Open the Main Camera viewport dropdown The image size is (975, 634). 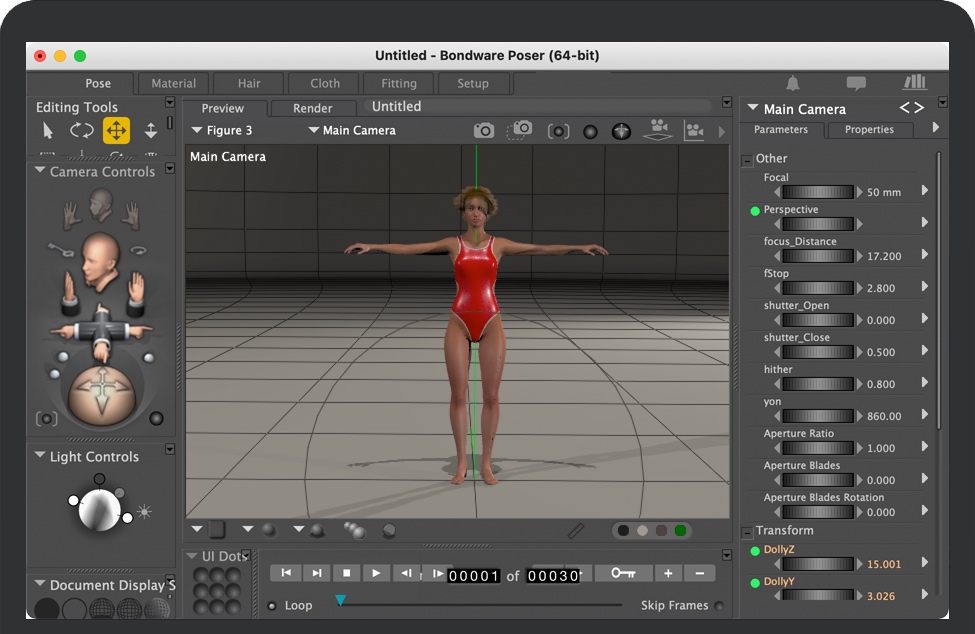coord(352,131)
